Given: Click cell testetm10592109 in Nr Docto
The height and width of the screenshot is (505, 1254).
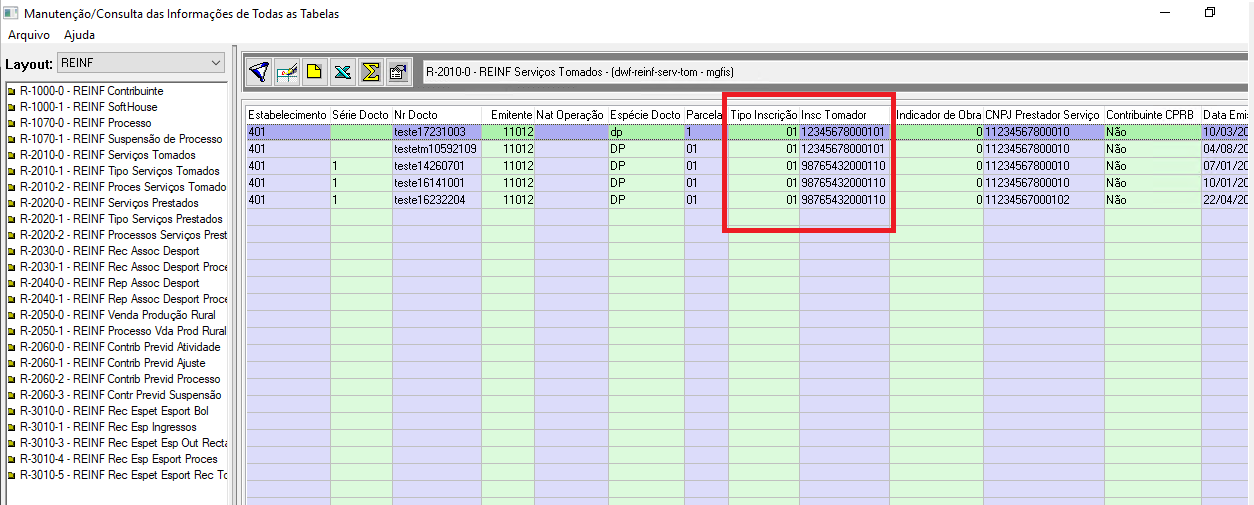Looking at the screenshot, I should (x=436, y=149).
